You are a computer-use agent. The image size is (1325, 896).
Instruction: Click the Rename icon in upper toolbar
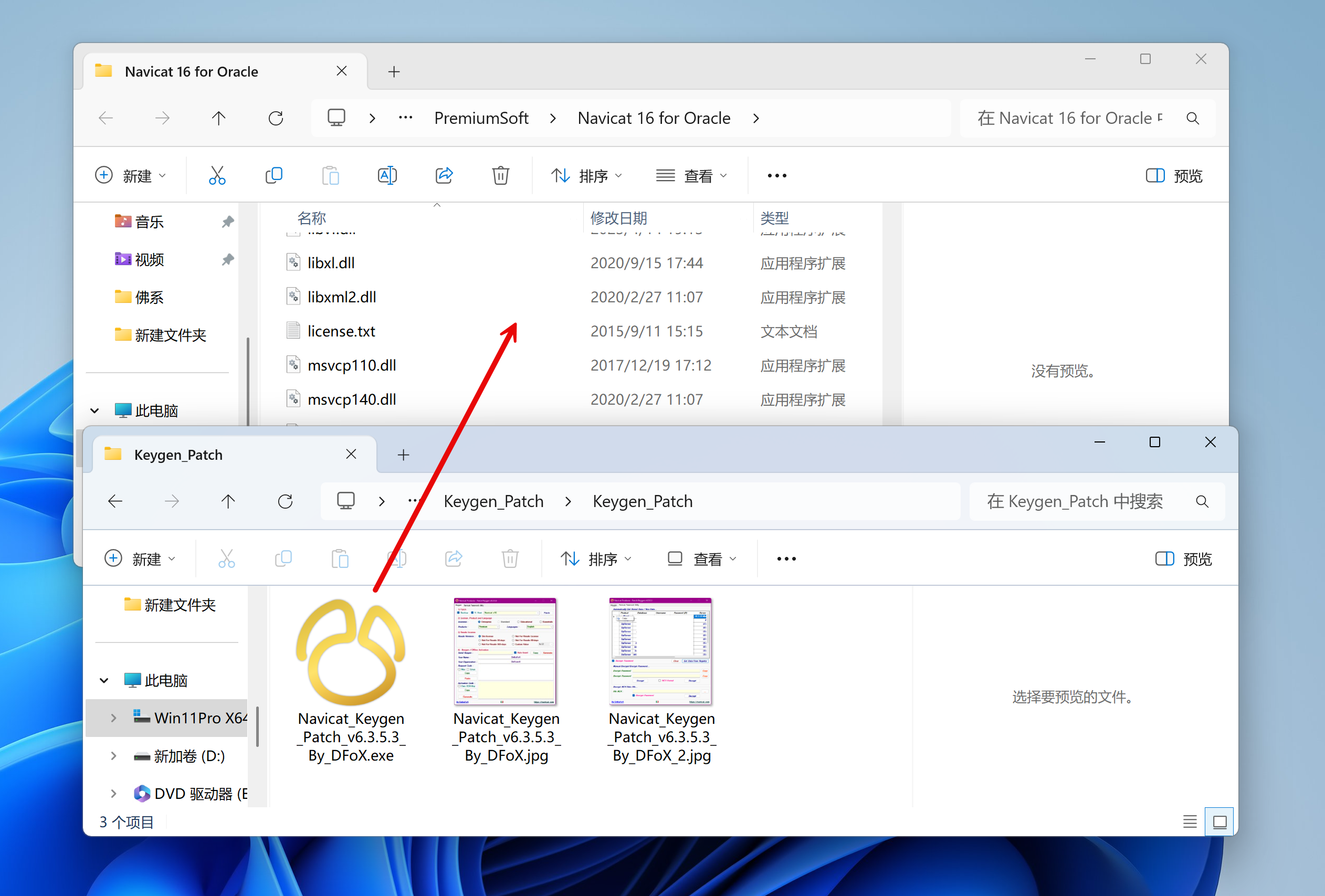click(387, 175)
